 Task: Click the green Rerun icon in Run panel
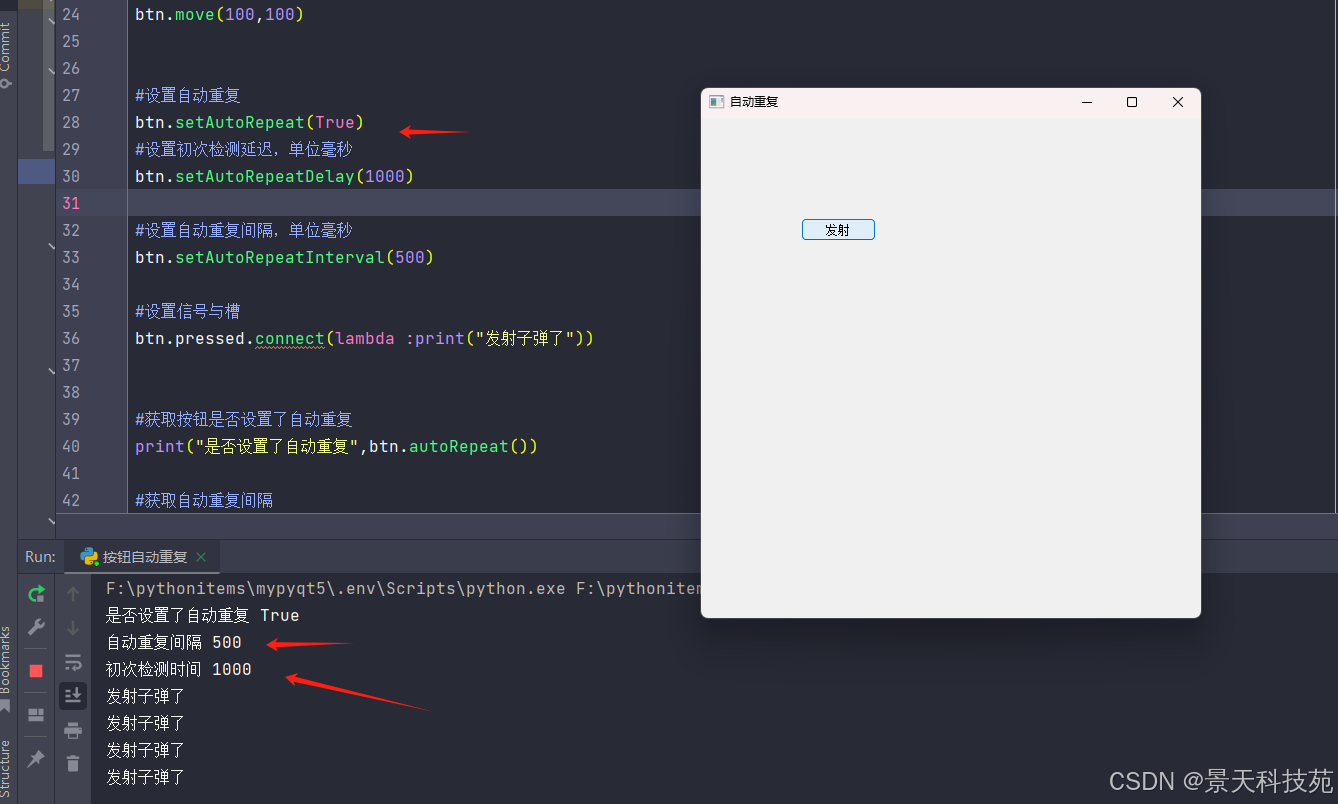coord(36,594)
